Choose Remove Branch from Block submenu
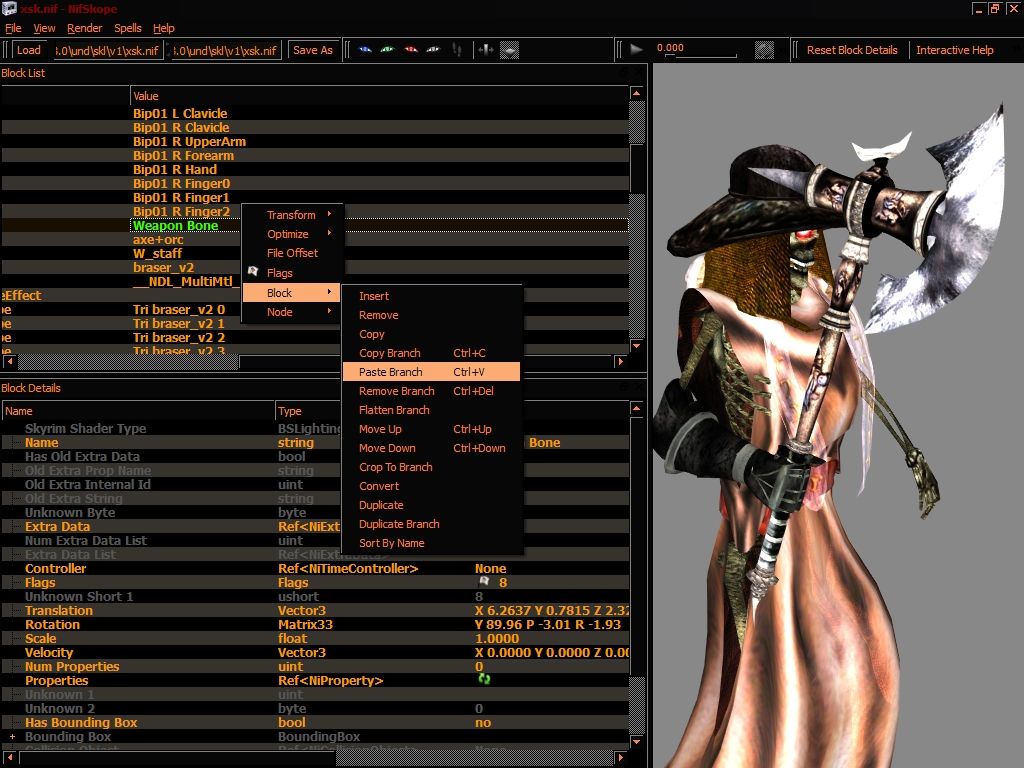1024x768 pixels. pos(431,391)
